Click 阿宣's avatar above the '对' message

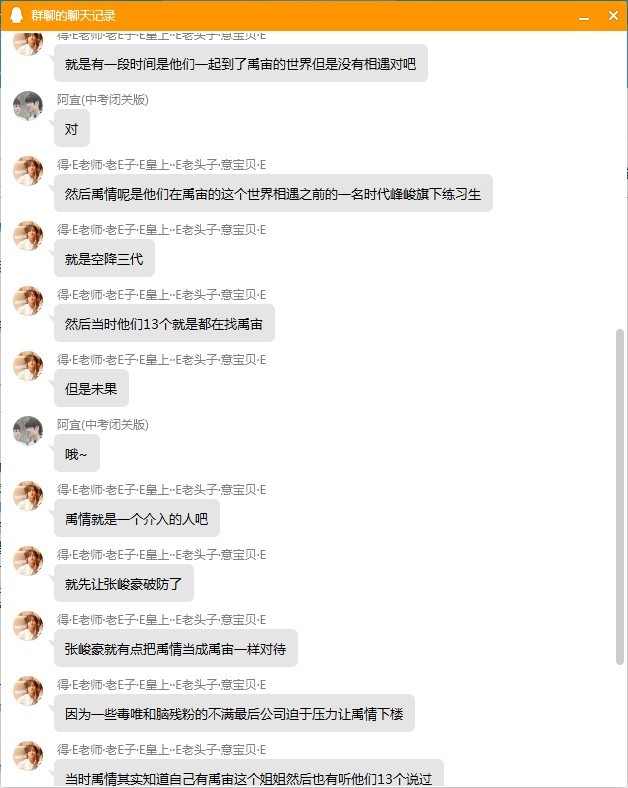28,106
